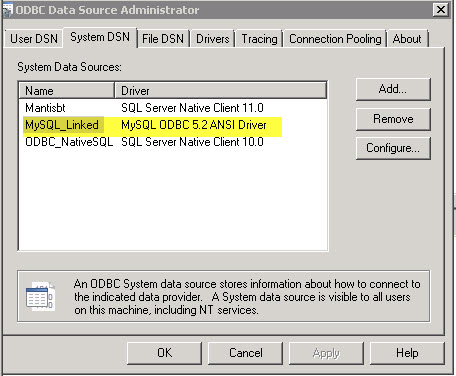Click SQL Server Native Client 10.0 cell
The image size is (456, 376).
[192, 142]
